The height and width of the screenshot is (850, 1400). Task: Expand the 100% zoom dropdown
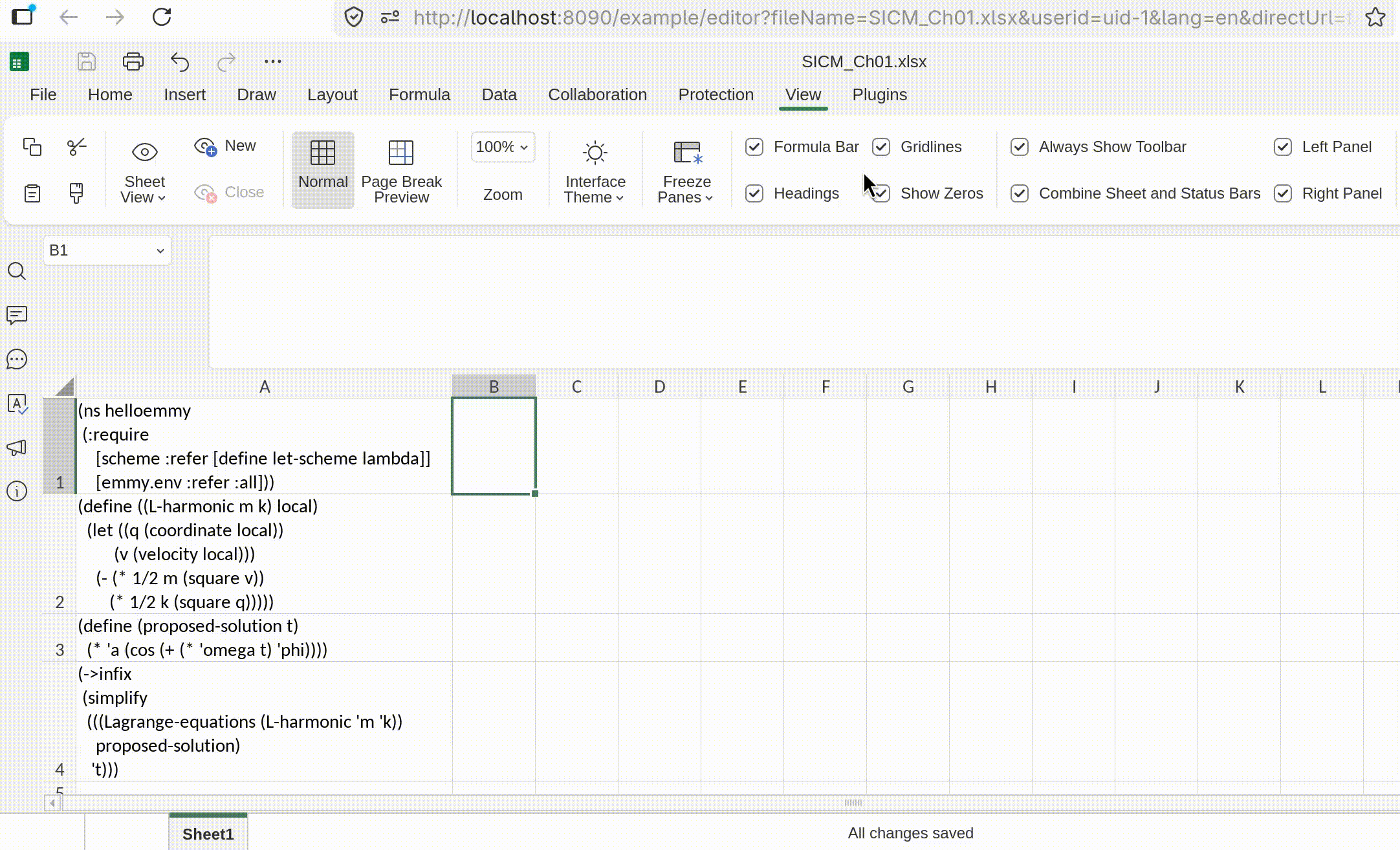tap(524, 147)
